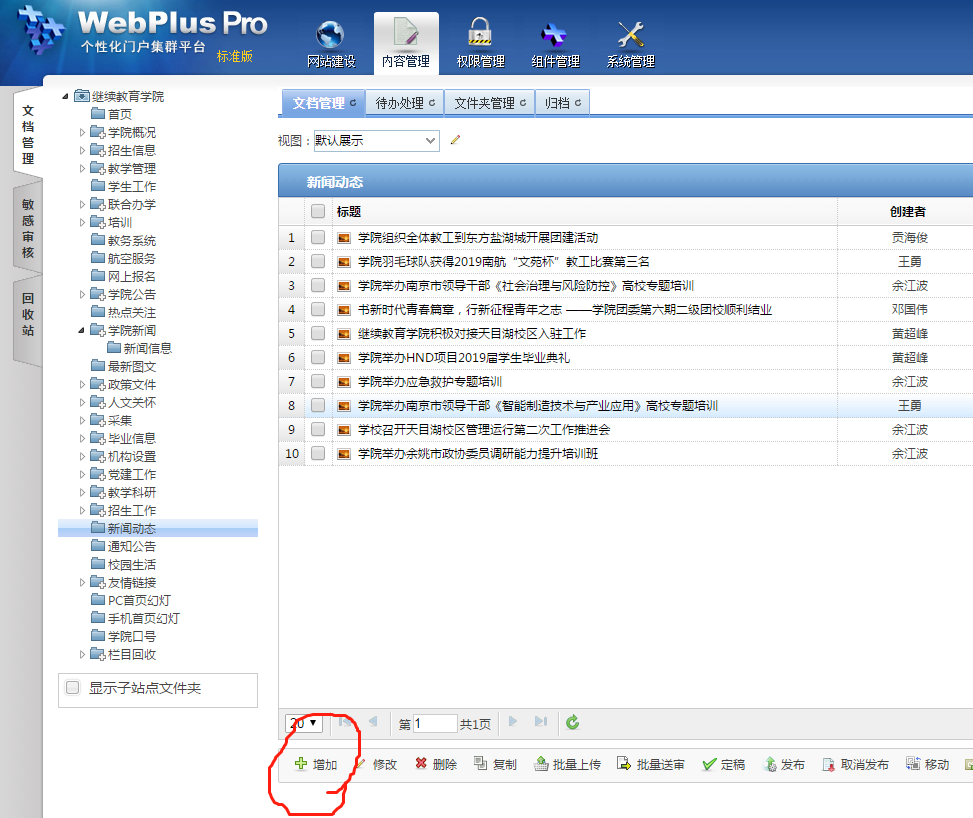
Task: Expand the 学院概况 tree node
Action: pyautogui.click(x=83, y=132)
